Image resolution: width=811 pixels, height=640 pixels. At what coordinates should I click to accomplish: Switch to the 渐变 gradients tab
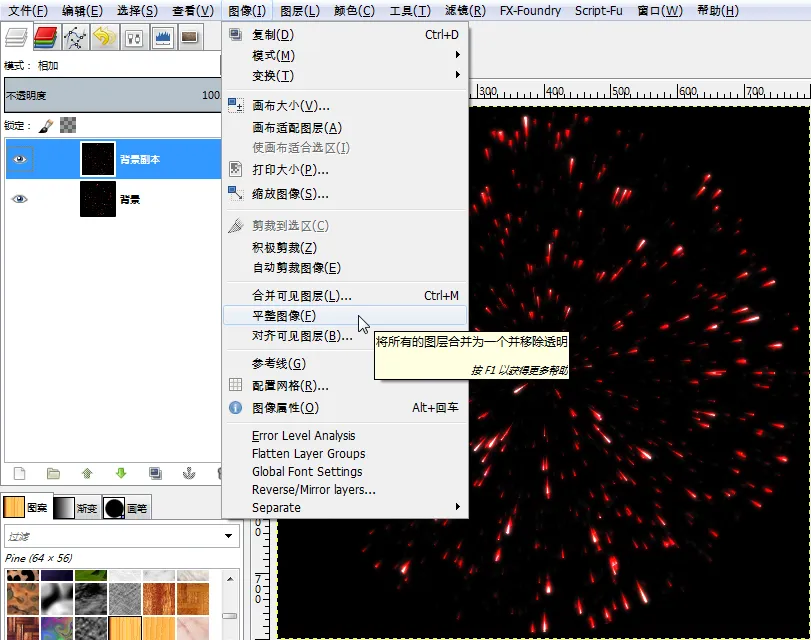(76, 508)
